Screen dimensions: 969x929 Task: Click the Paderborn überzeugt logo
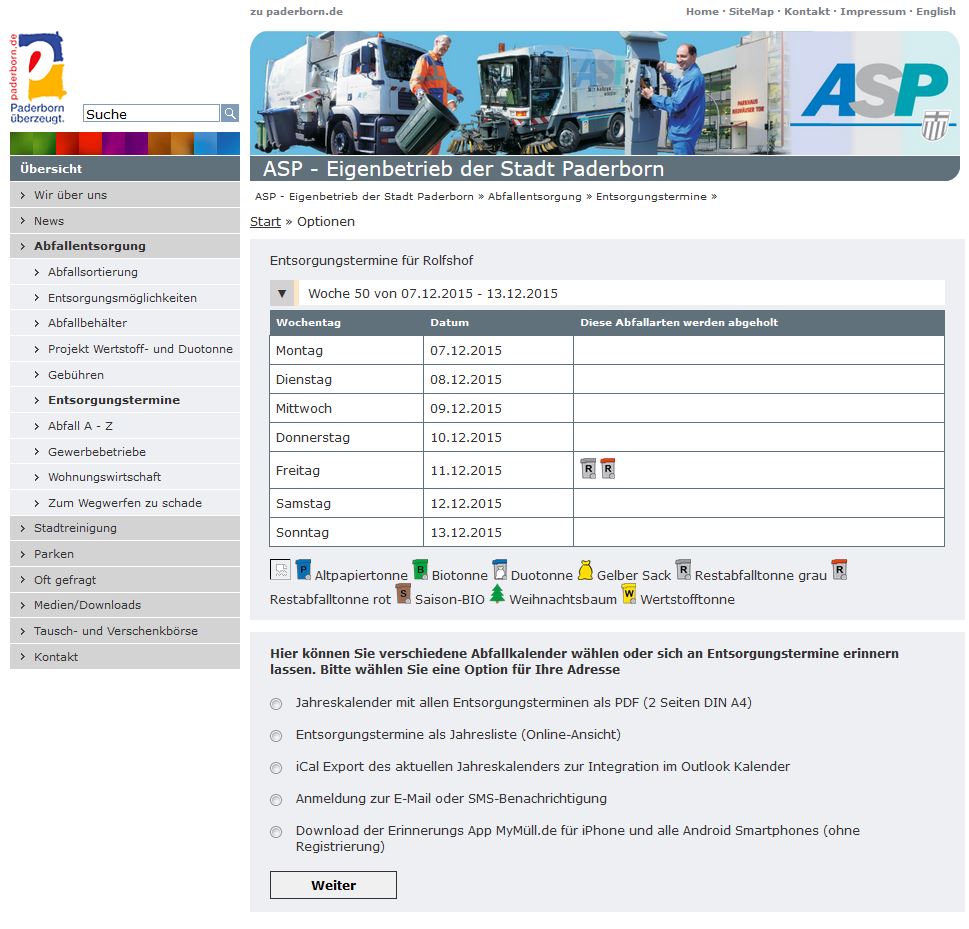coord(38,77)
